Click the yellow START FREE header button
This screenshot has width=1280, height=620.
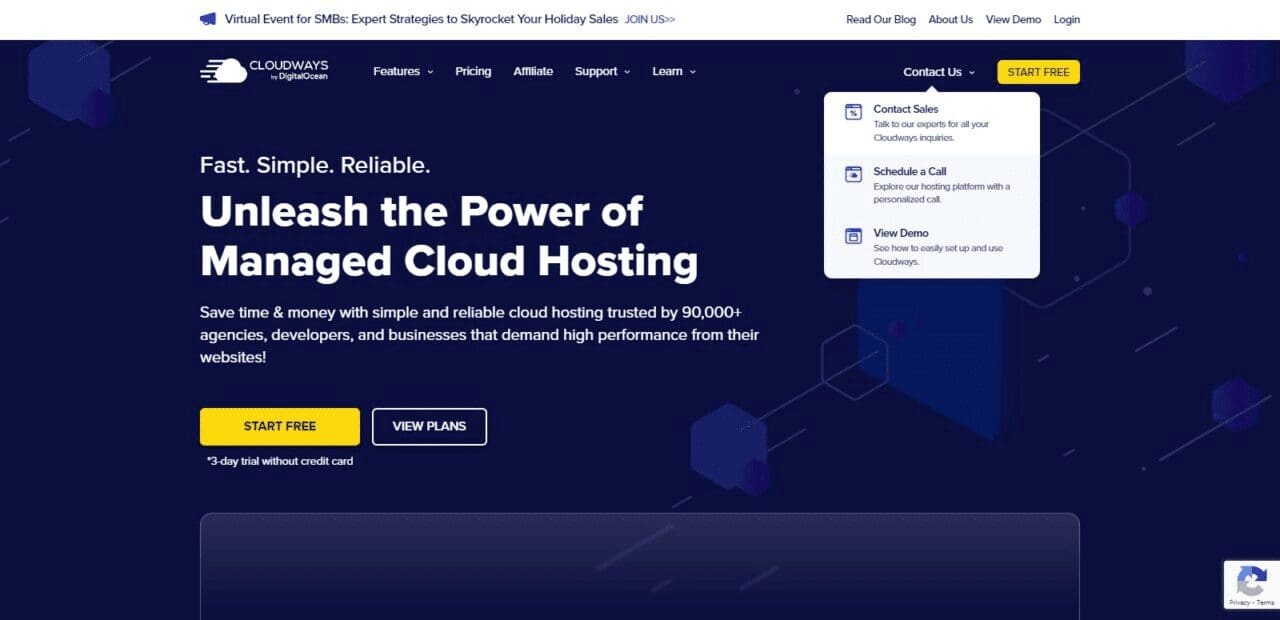1038,72
